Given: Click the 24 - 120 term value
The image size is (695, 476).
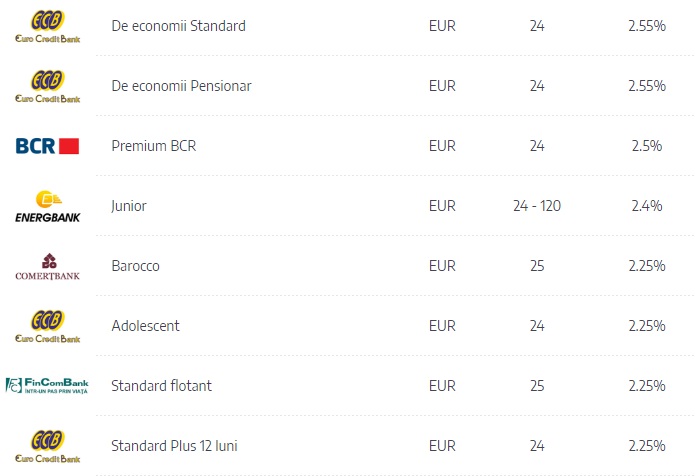Looking at the screenshot, I should [x=537, y=206].
